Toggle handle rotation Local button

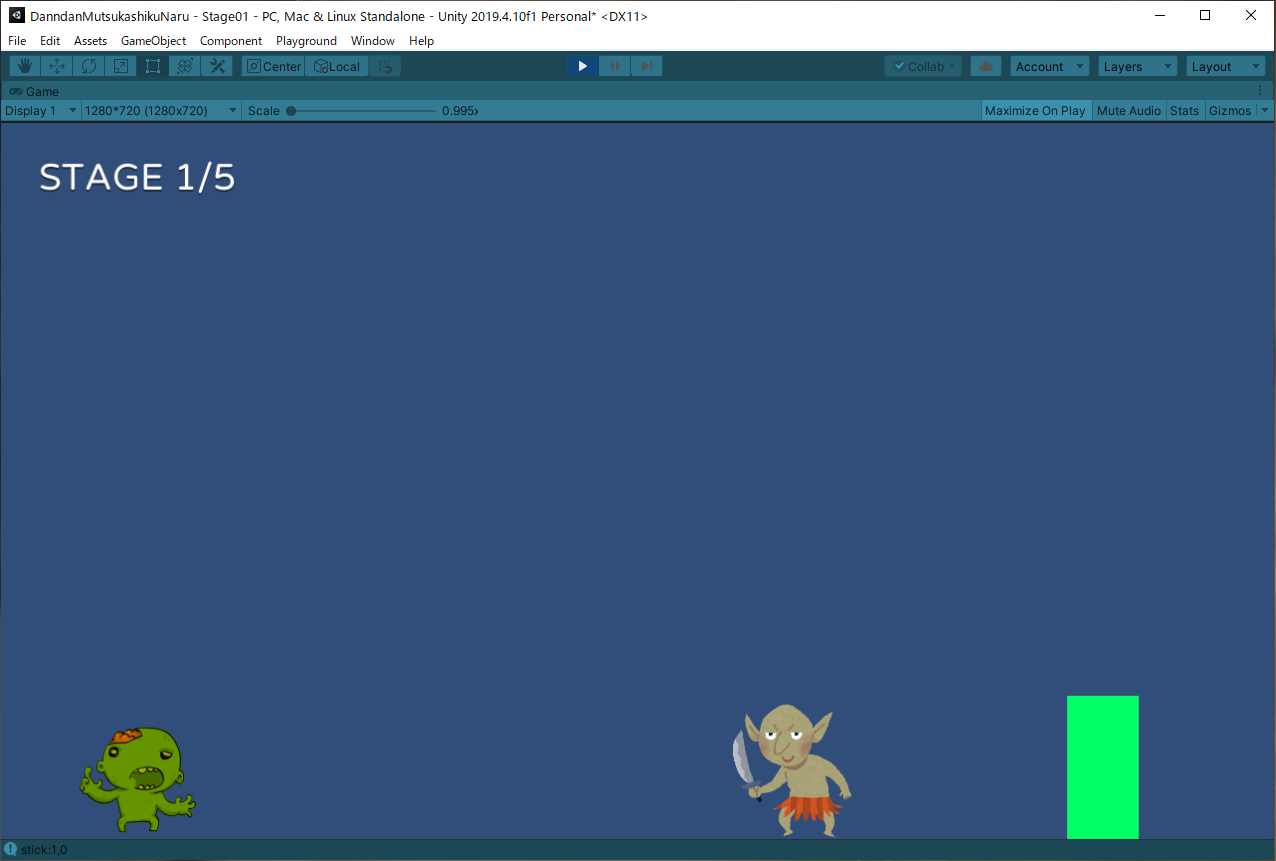[x=337, y=66]
